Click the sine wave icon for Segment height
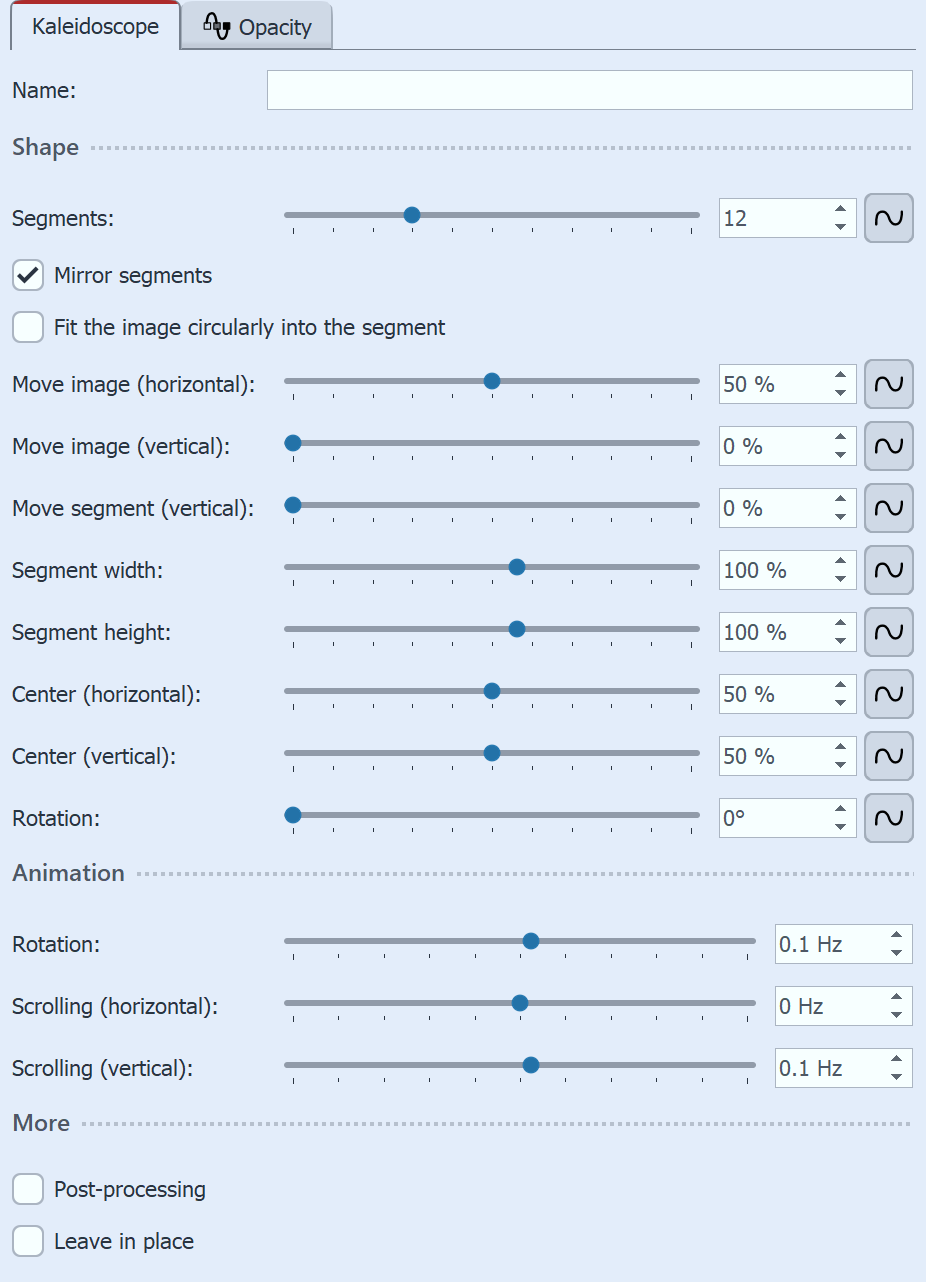926x1282 pixels. coord(888,632)
